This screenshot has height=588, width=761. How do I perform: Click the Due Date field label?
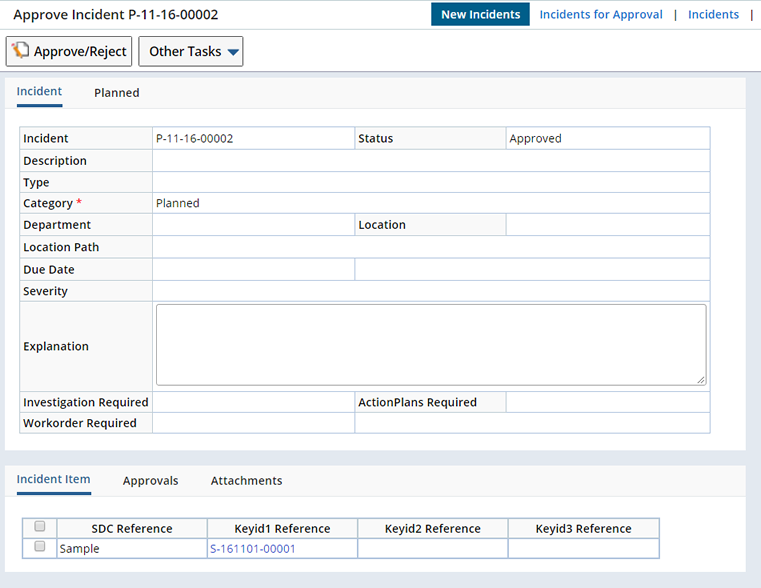[49, 270]
